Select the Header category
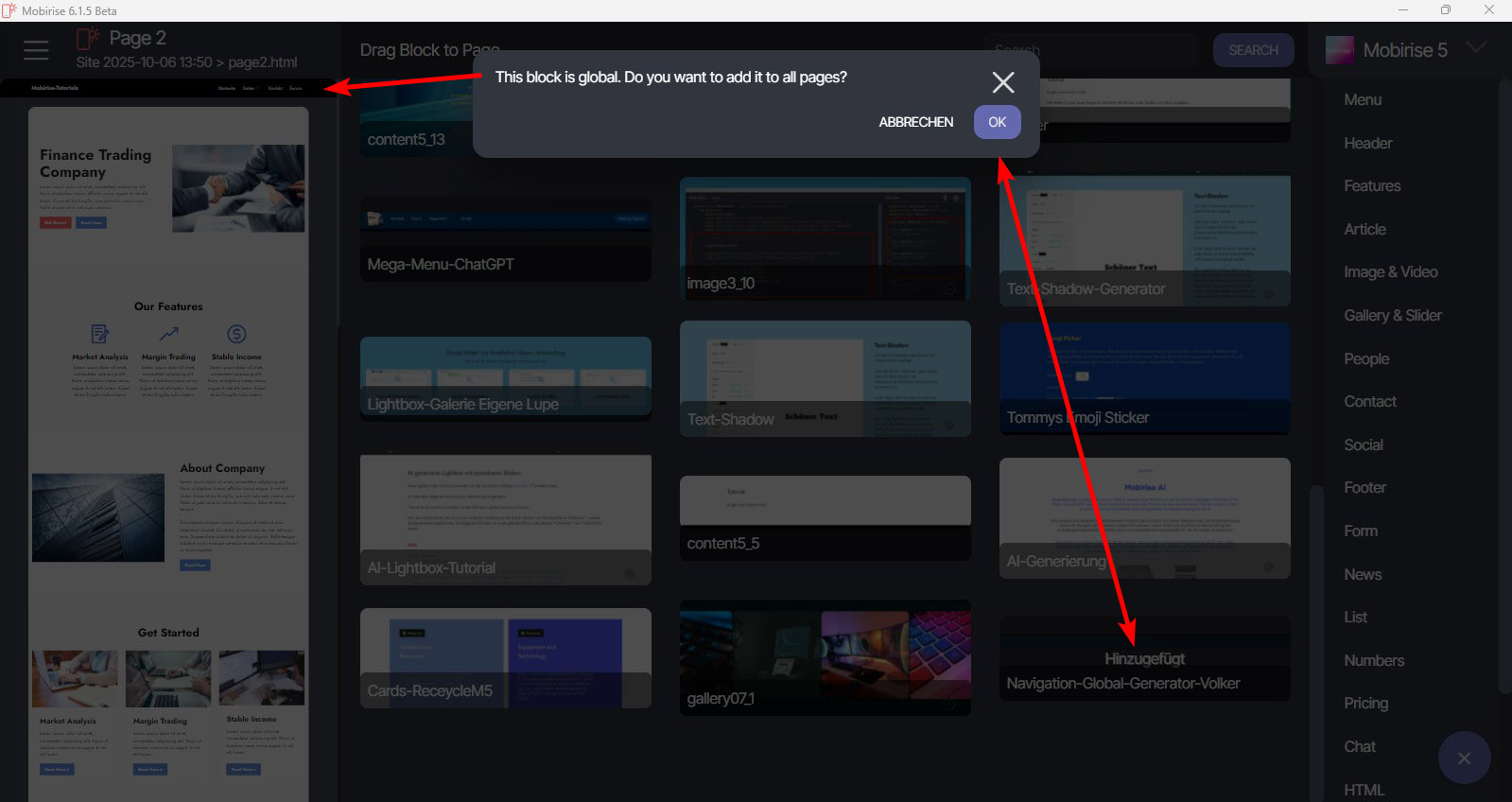The height and width of the screenshot is (802, 1512). [x=1367, y=143]
